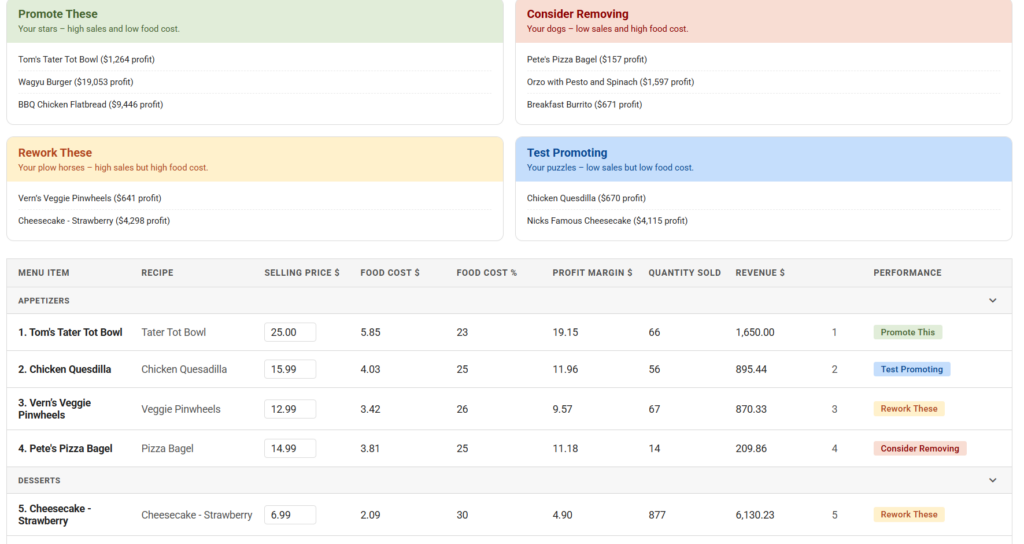Select menu item 3. Vern's Veggie Pinwheels

pyautogui.click(x=55, y=409)
